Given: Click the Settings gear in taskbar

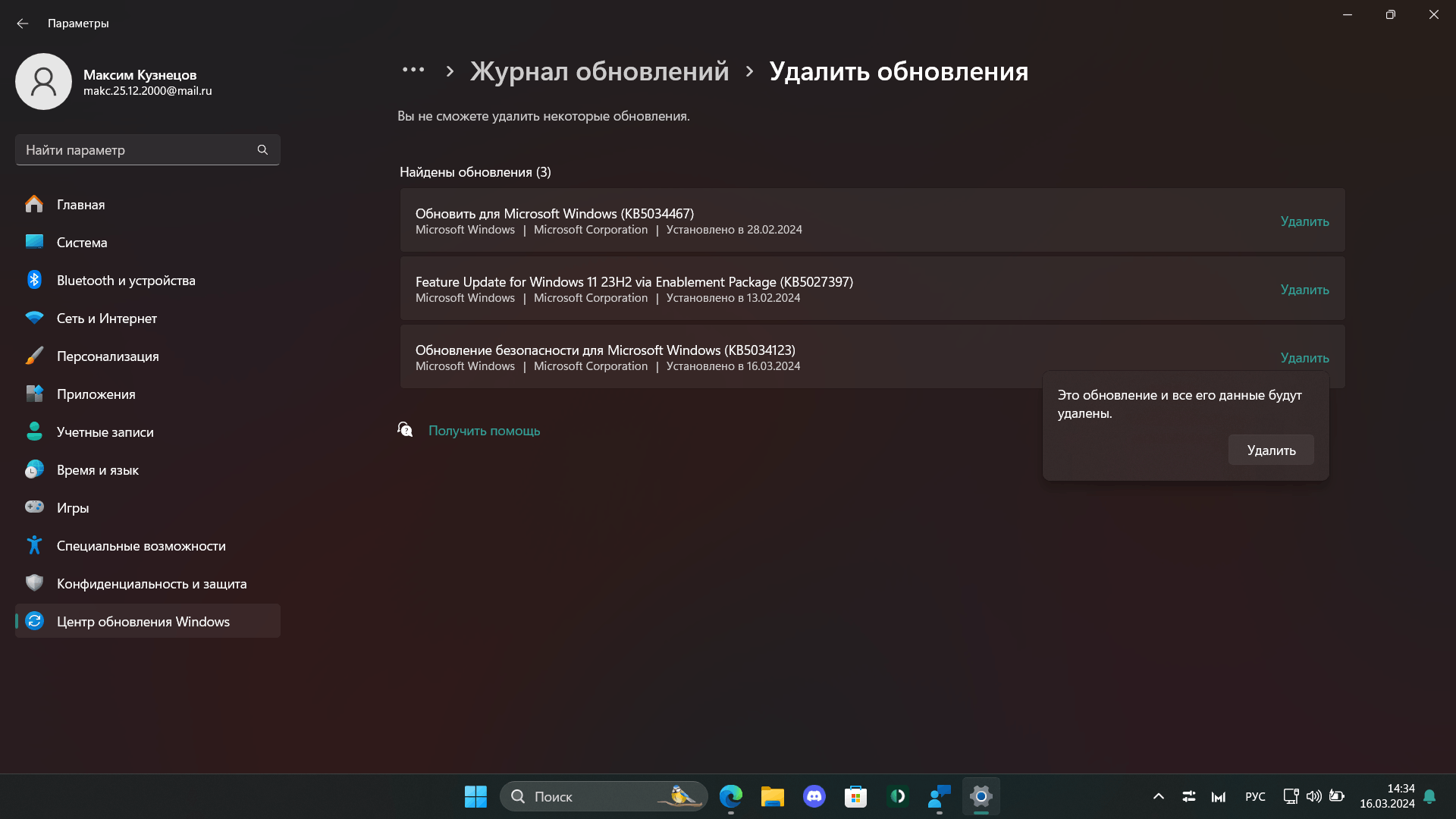Looking at the screenshot, I should pos(981,796).
